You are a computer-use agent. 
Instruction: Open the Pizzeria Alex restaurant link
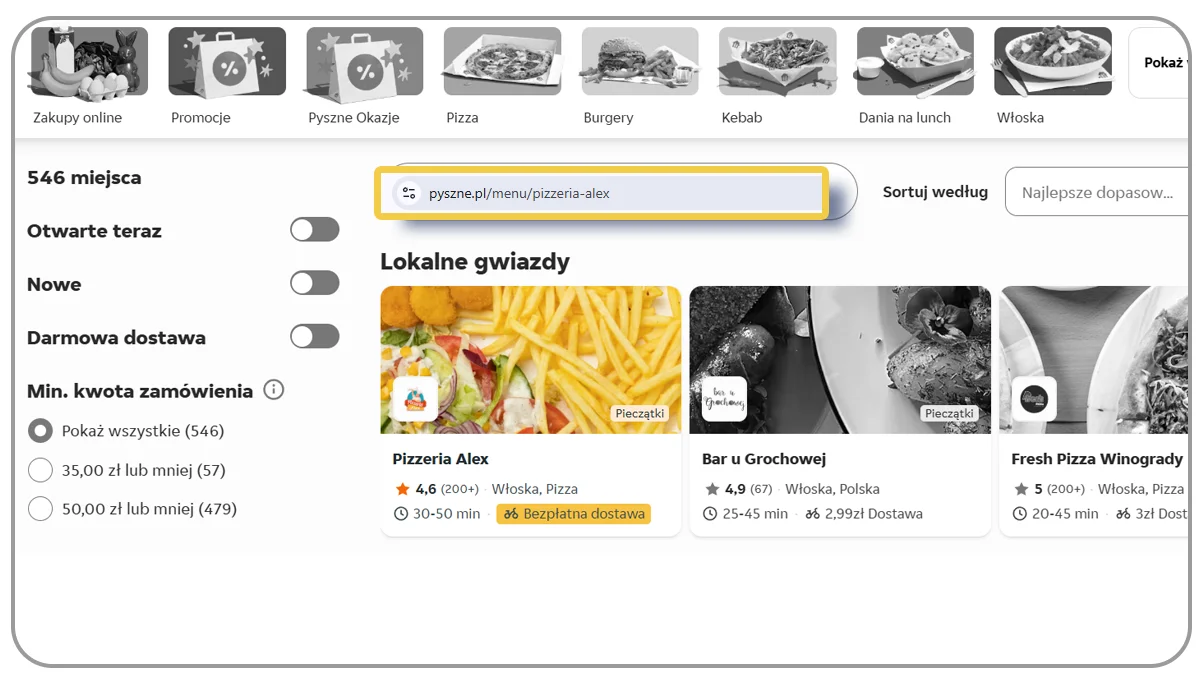point(440,458)
